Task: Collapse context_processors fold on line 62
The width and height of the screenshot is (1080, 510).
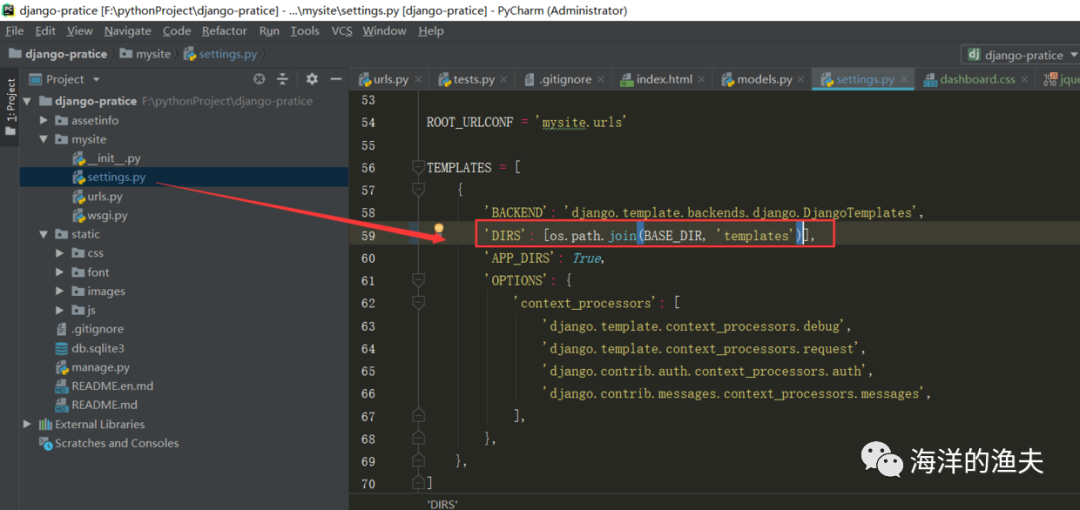Action: coord(417,303)
